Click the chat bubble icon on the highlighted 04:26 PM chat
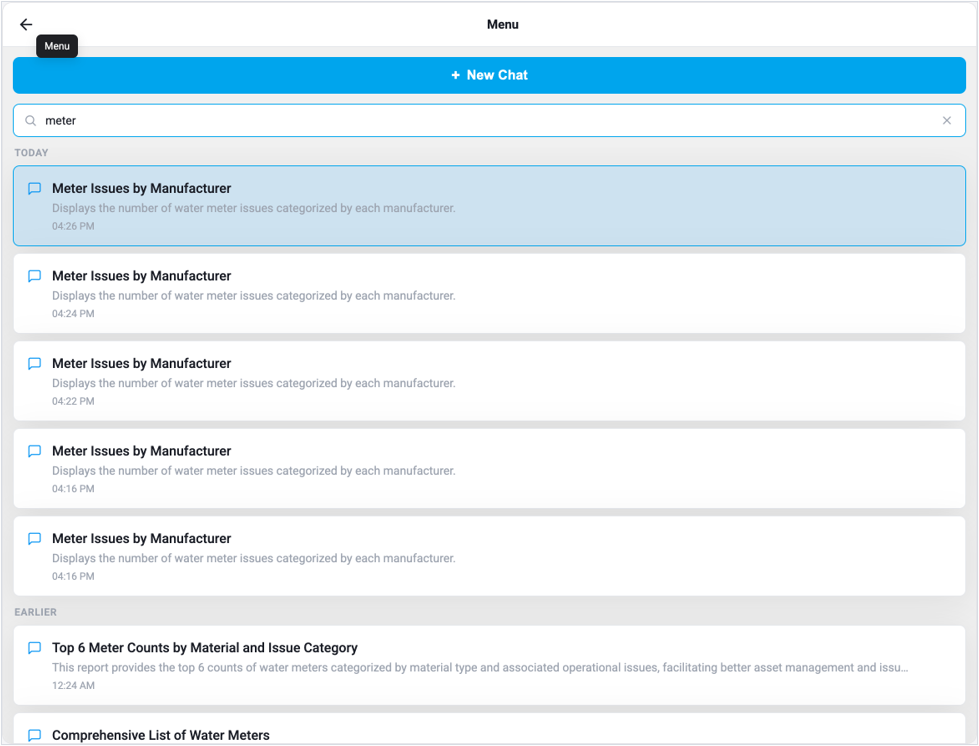 (x=35, y=189)
